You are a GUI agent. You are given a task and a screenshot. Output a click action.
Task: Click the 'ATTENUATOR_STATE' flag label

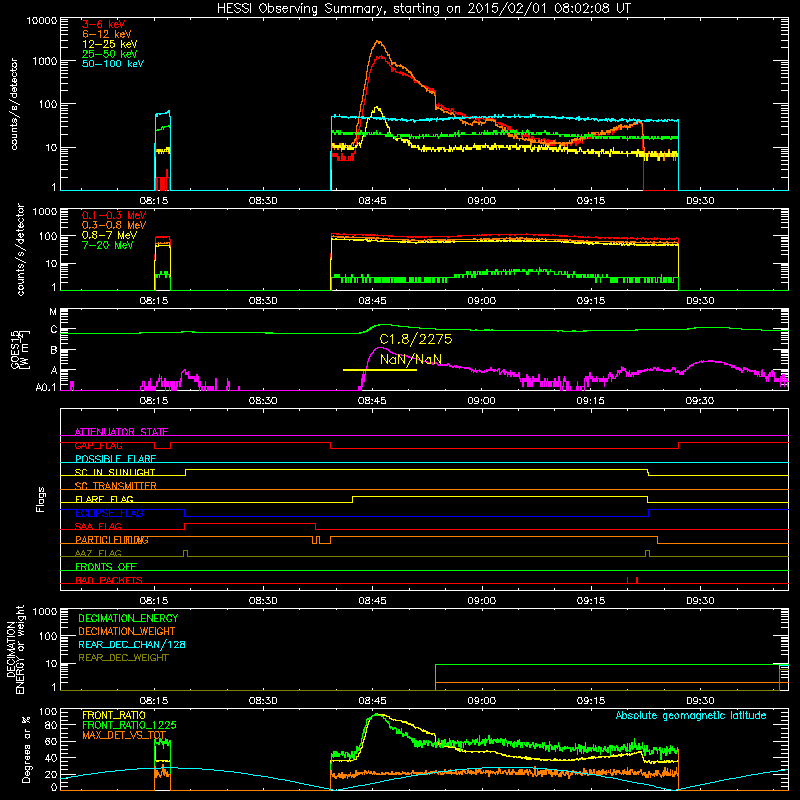point(121,432)
